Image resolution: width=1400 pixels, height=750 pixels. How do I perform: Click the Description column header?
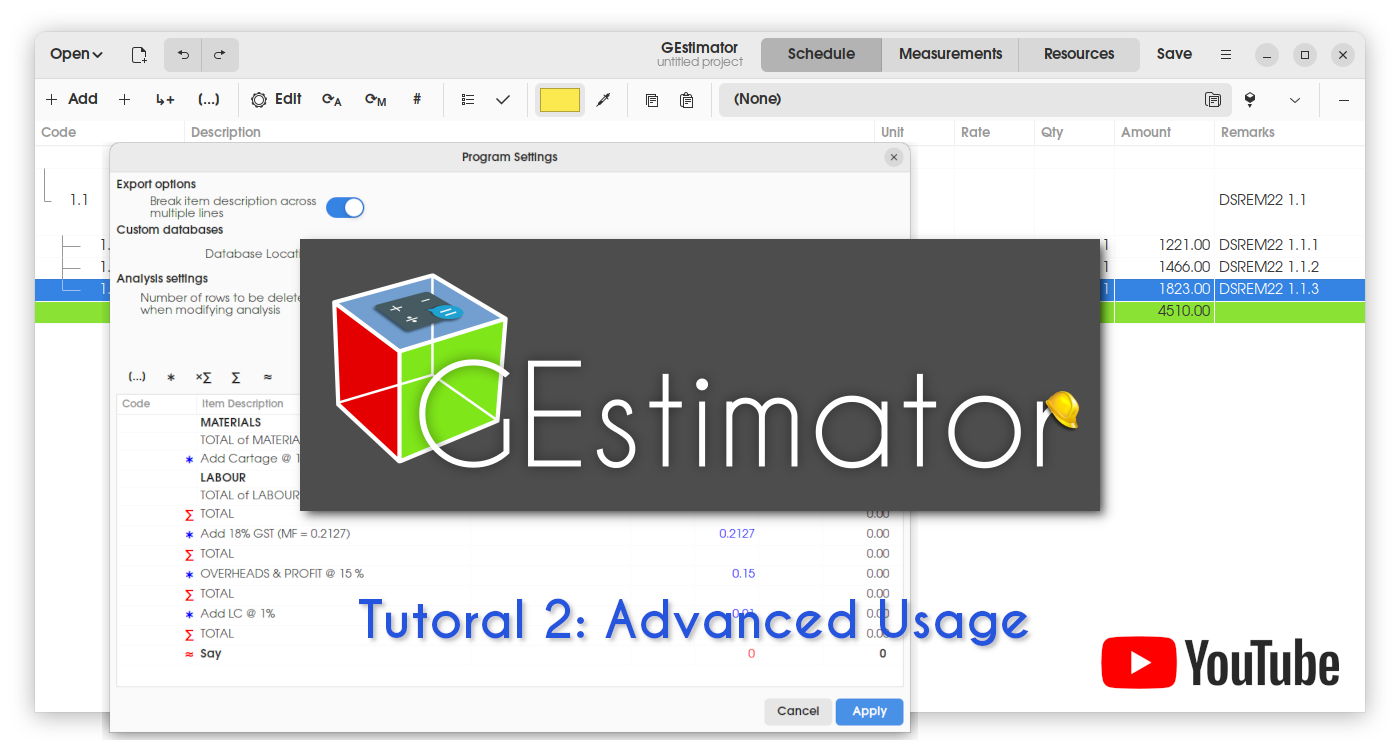point(530,132)
